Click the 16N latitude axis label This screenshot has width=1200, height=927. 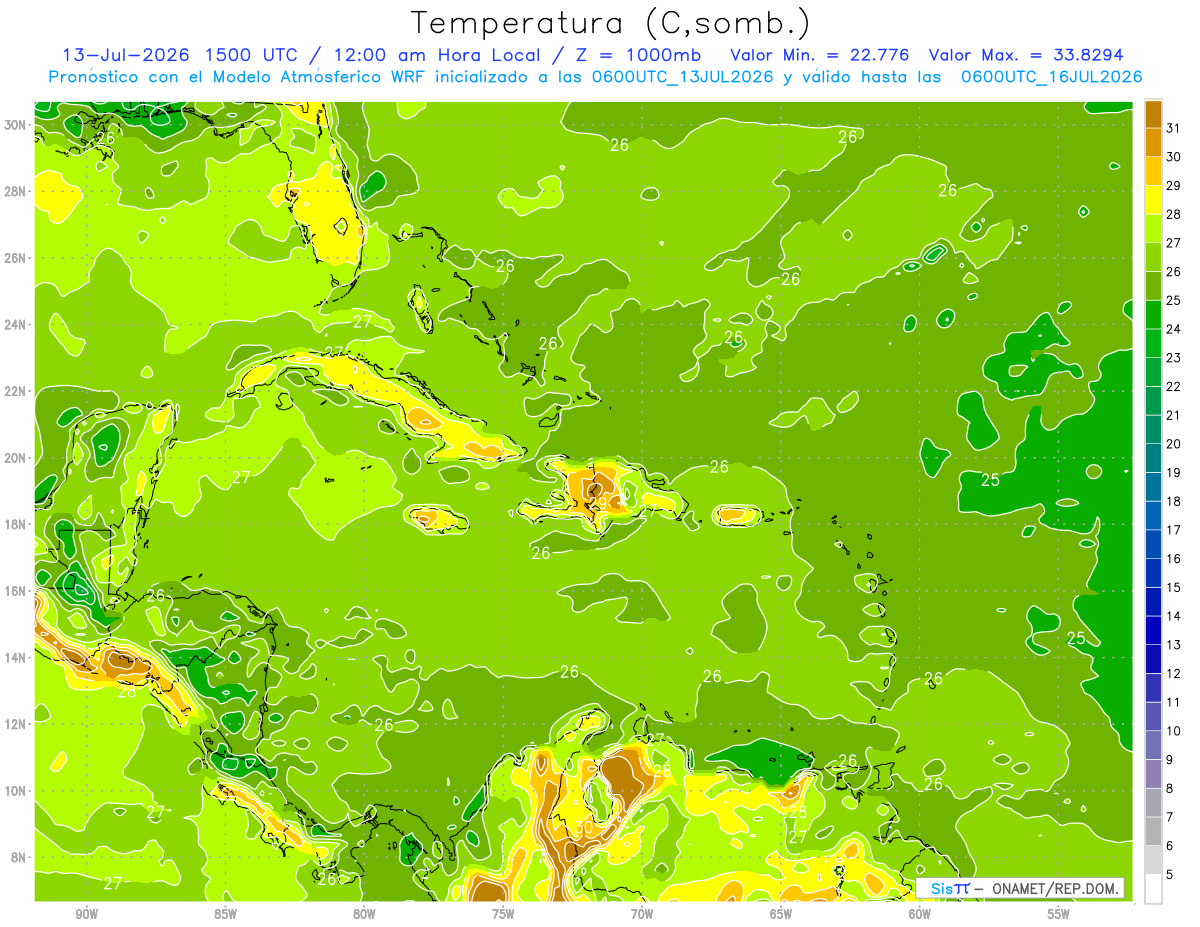click(15, 591)
